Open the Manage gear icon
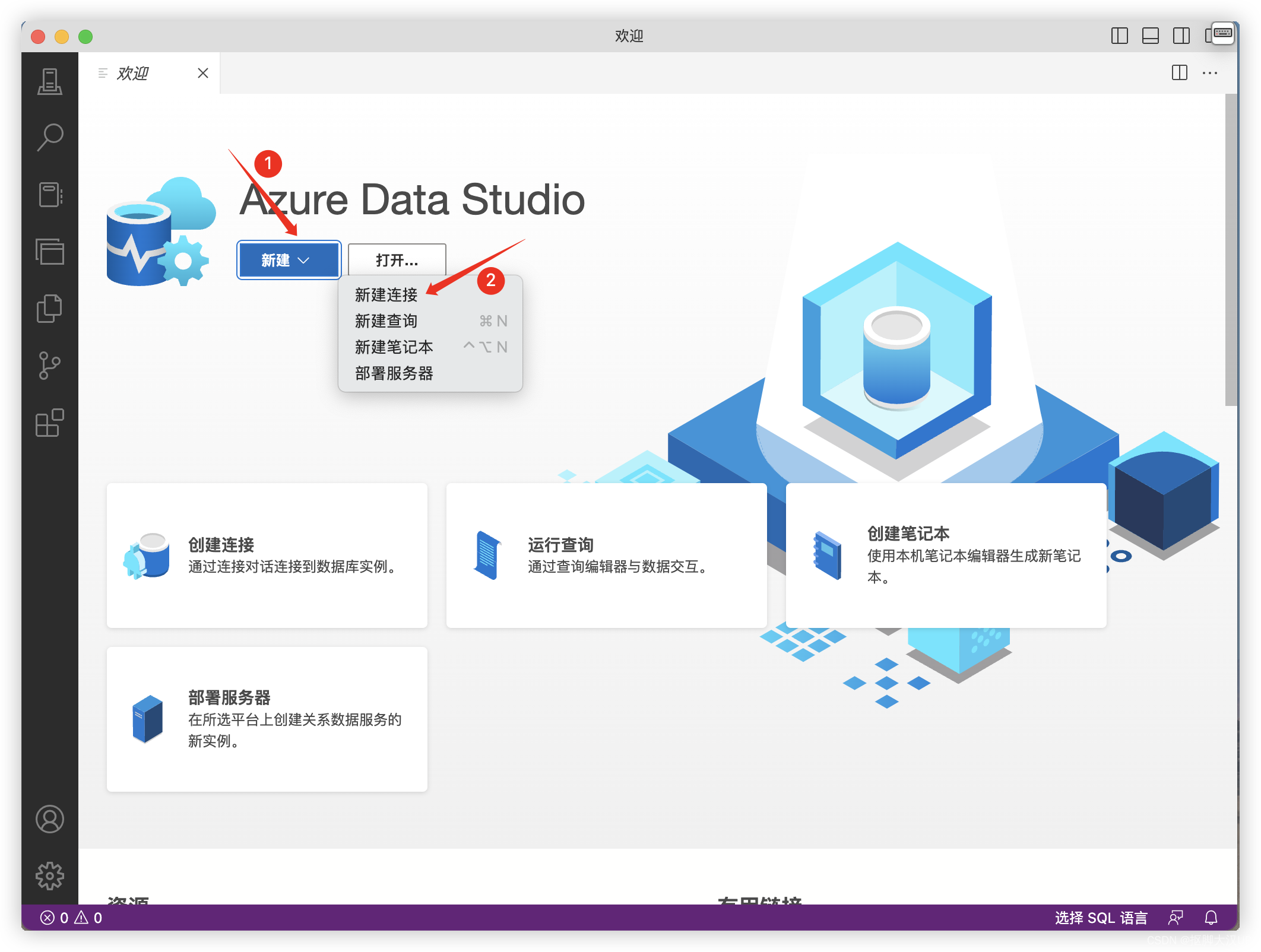Screen dimensions: 1261x952 (50, 875)
